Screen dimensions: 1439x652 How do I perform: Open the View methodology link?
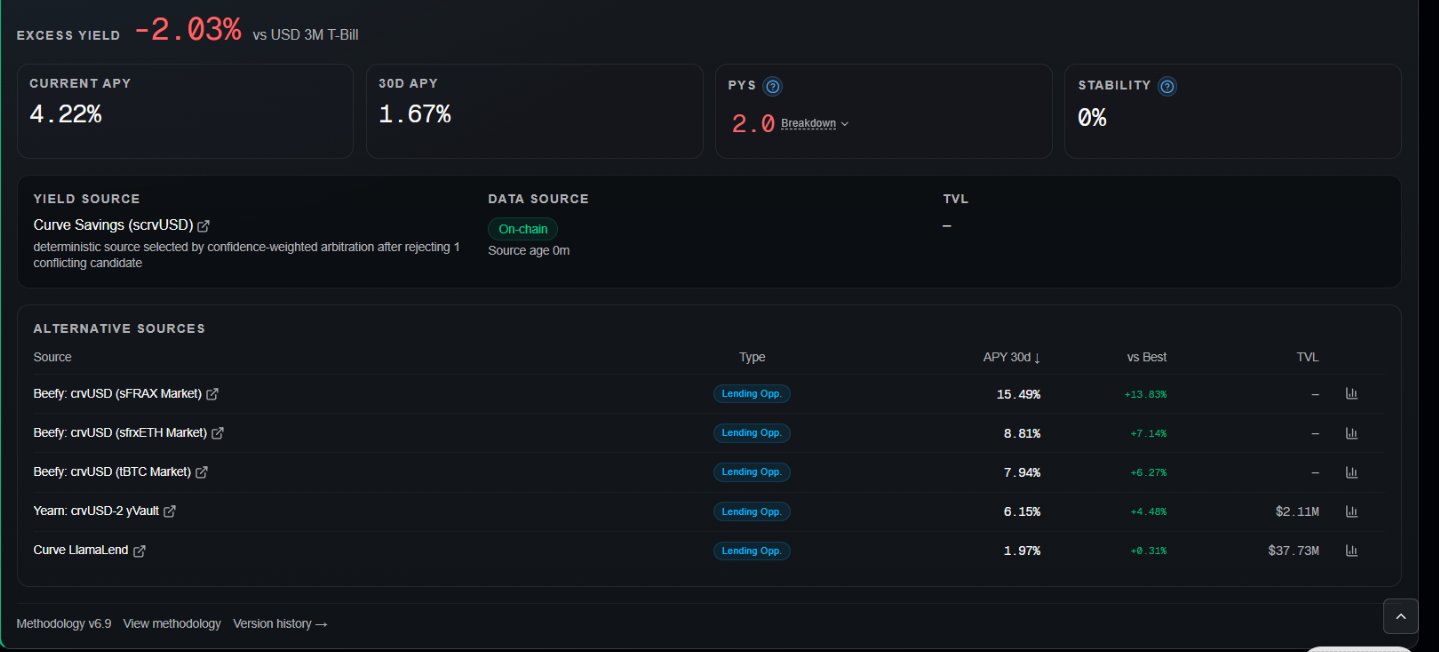point(172,624)
